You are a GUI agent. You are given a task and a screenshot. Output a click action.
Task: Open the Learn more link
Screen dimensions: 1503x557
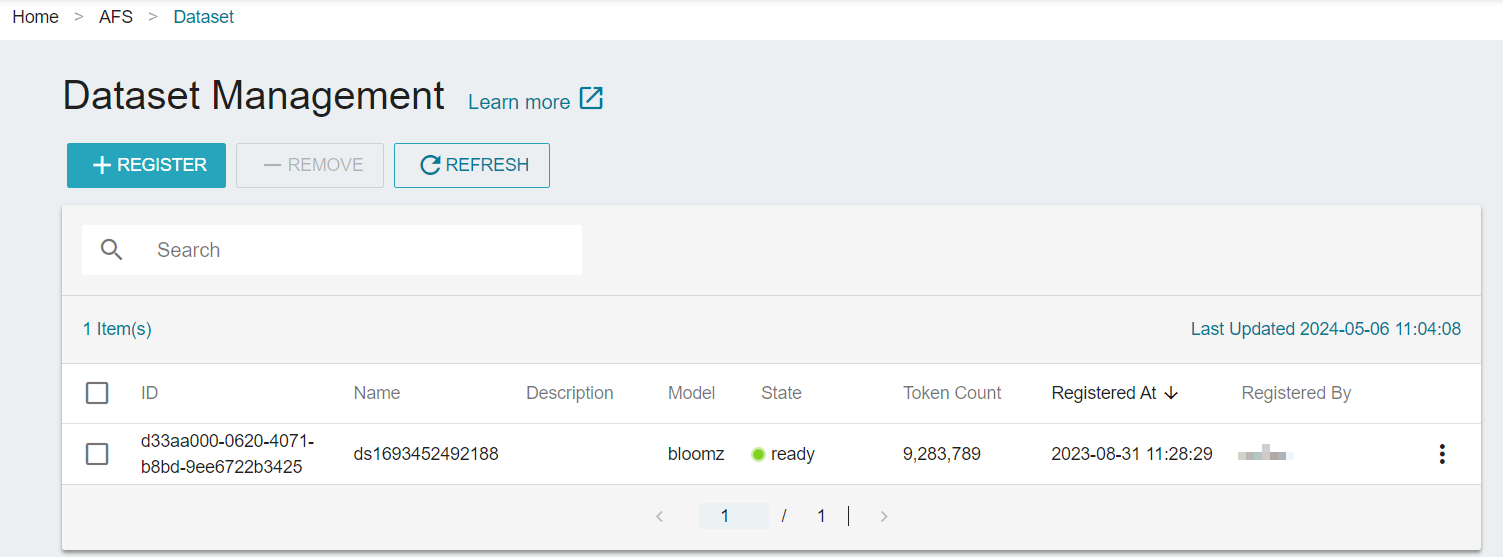click(519, 102)
